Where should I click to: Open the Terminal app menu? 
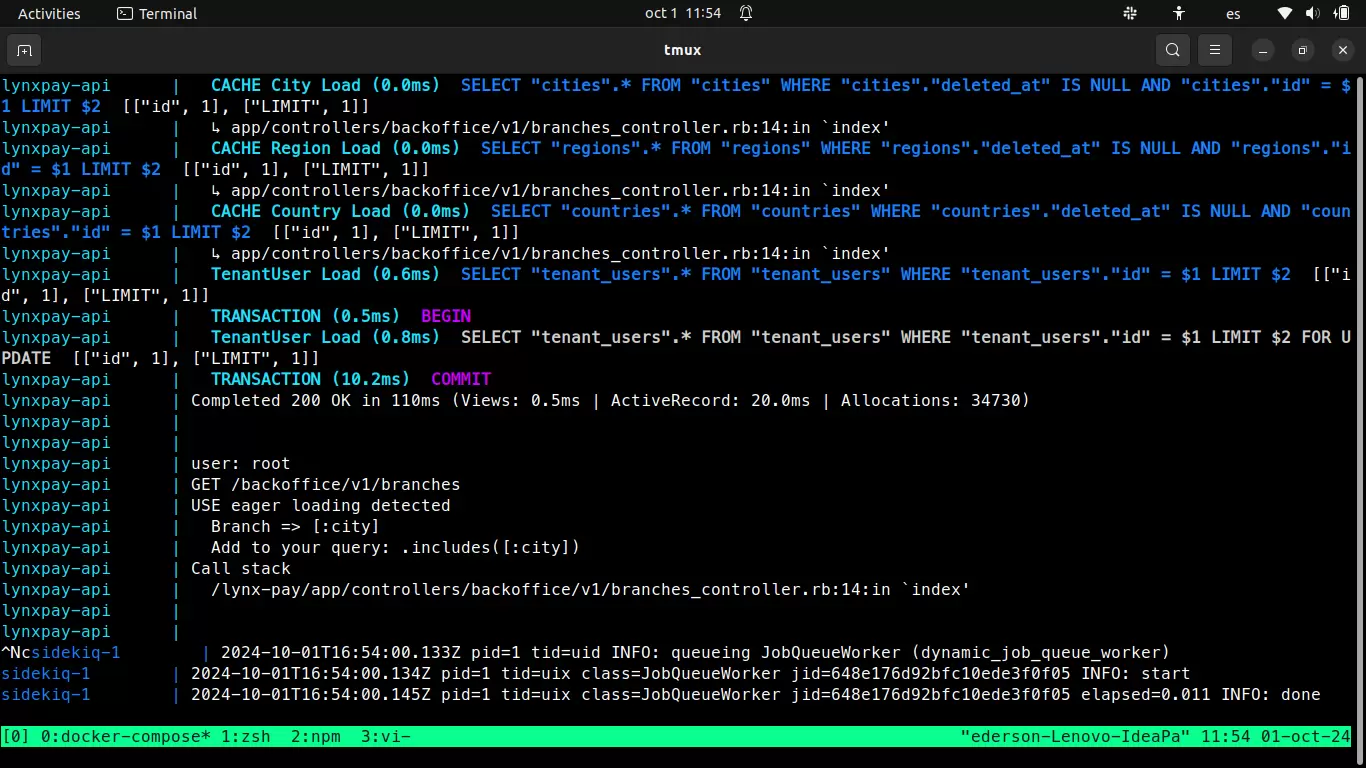[x=157, y=13]
